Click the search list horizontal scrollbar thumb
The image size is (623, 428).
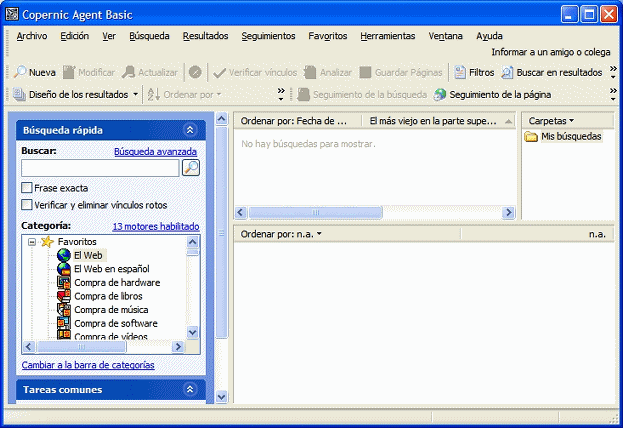pyautogui.click(x=316, y=213)
